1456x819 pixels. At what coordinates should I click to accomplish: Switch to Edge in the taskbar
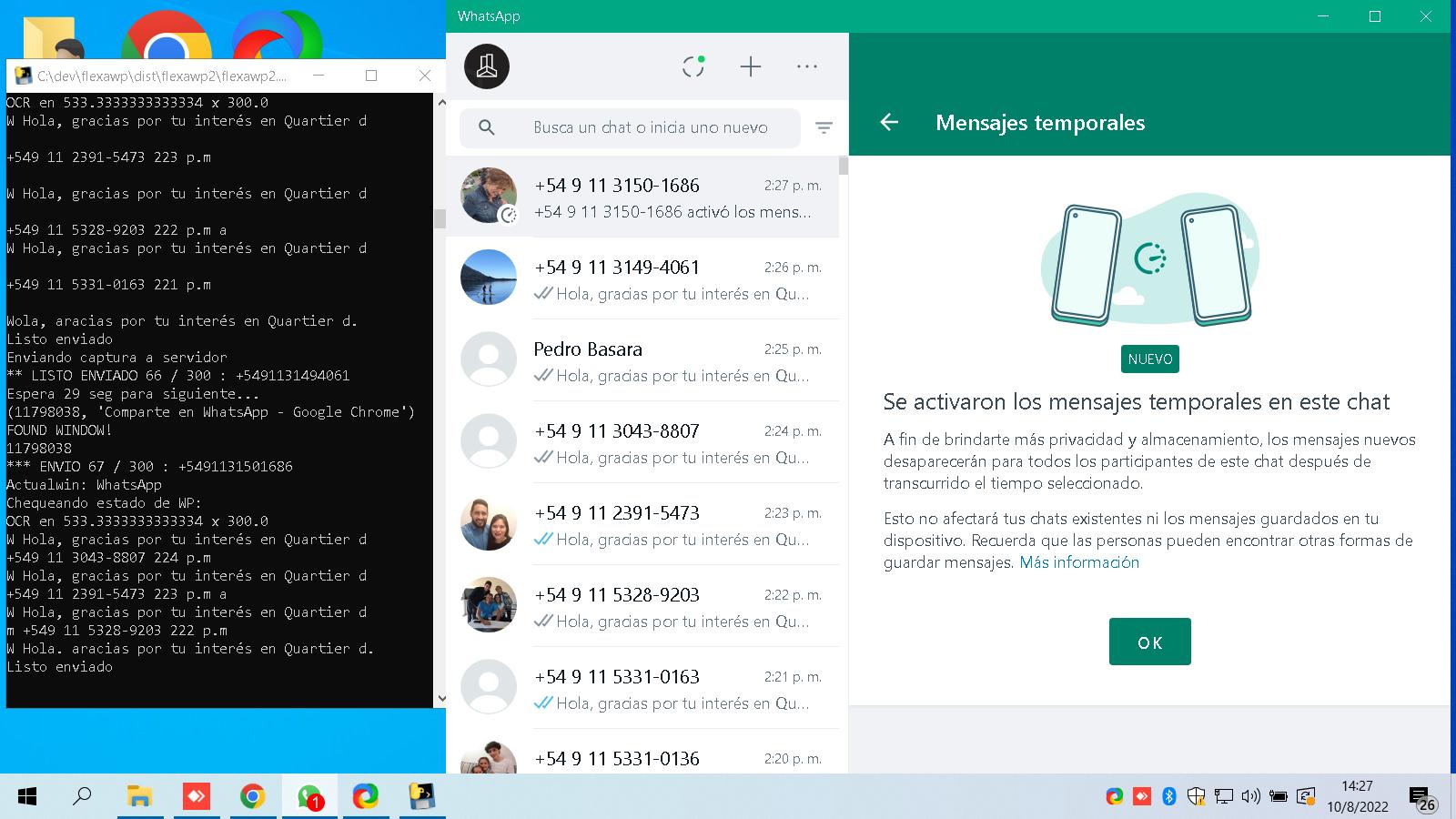tap(366, 797)
